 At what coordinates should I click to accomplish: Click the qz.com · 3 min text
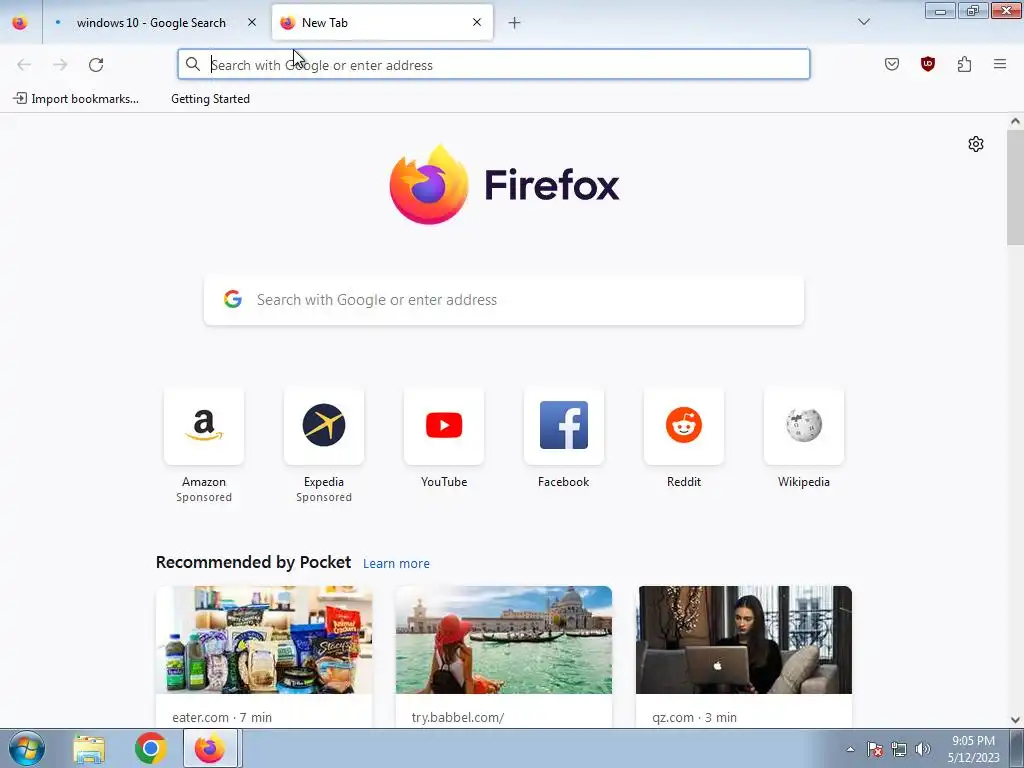[x=694, y=717]
